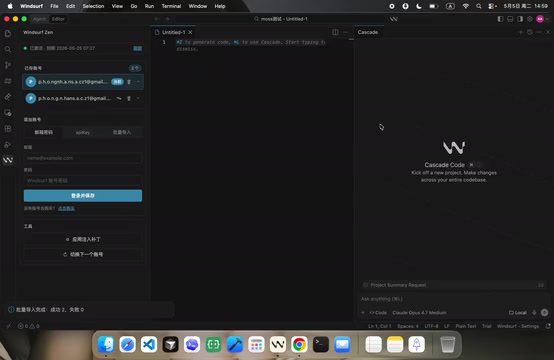The image size is (554, 360).
Task: Click the Windsurf logo icon in title bar
Action: 394,19
